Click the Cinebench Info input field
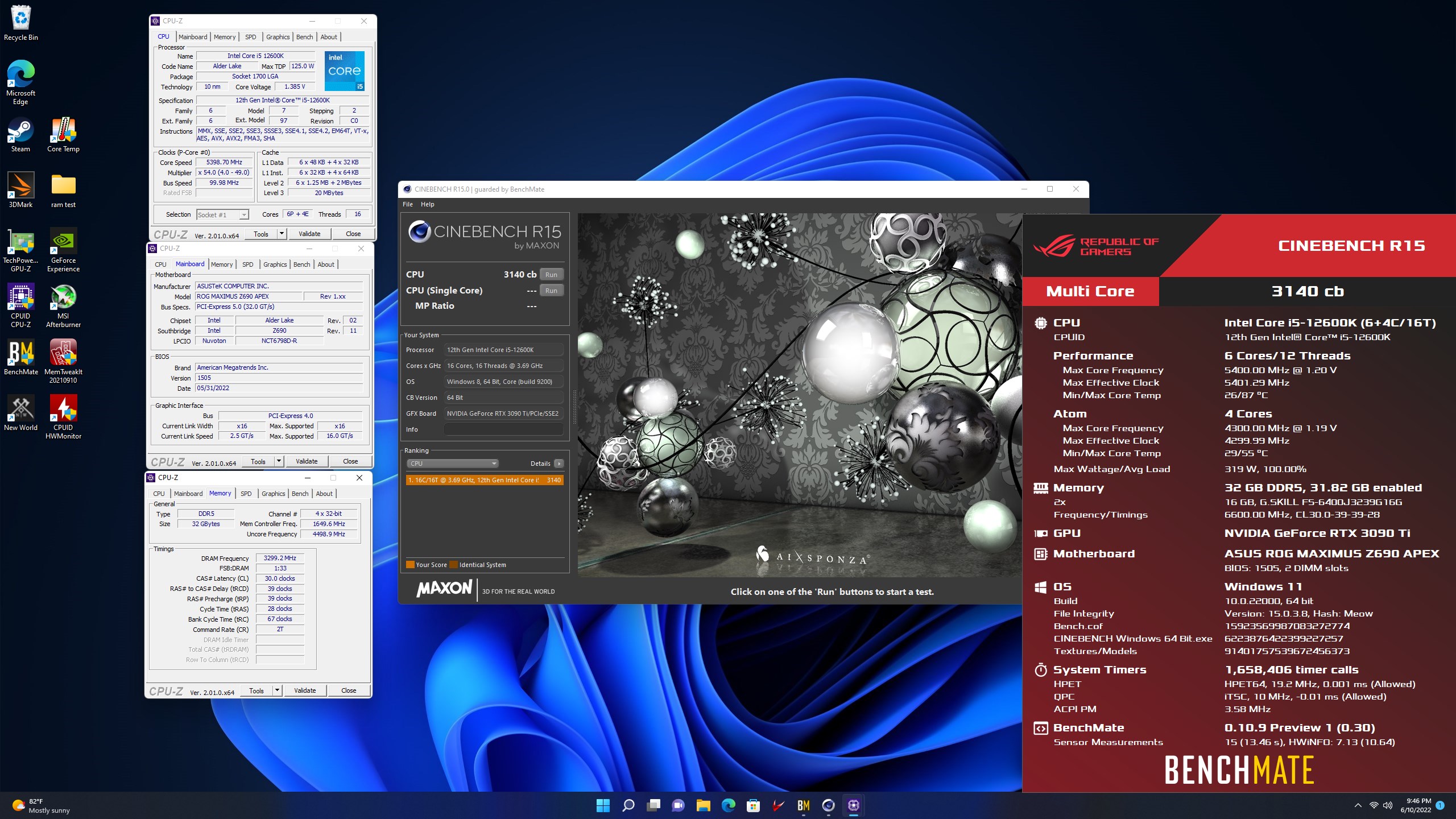Screen dimensions: 1456x819 tap(504, 429)
